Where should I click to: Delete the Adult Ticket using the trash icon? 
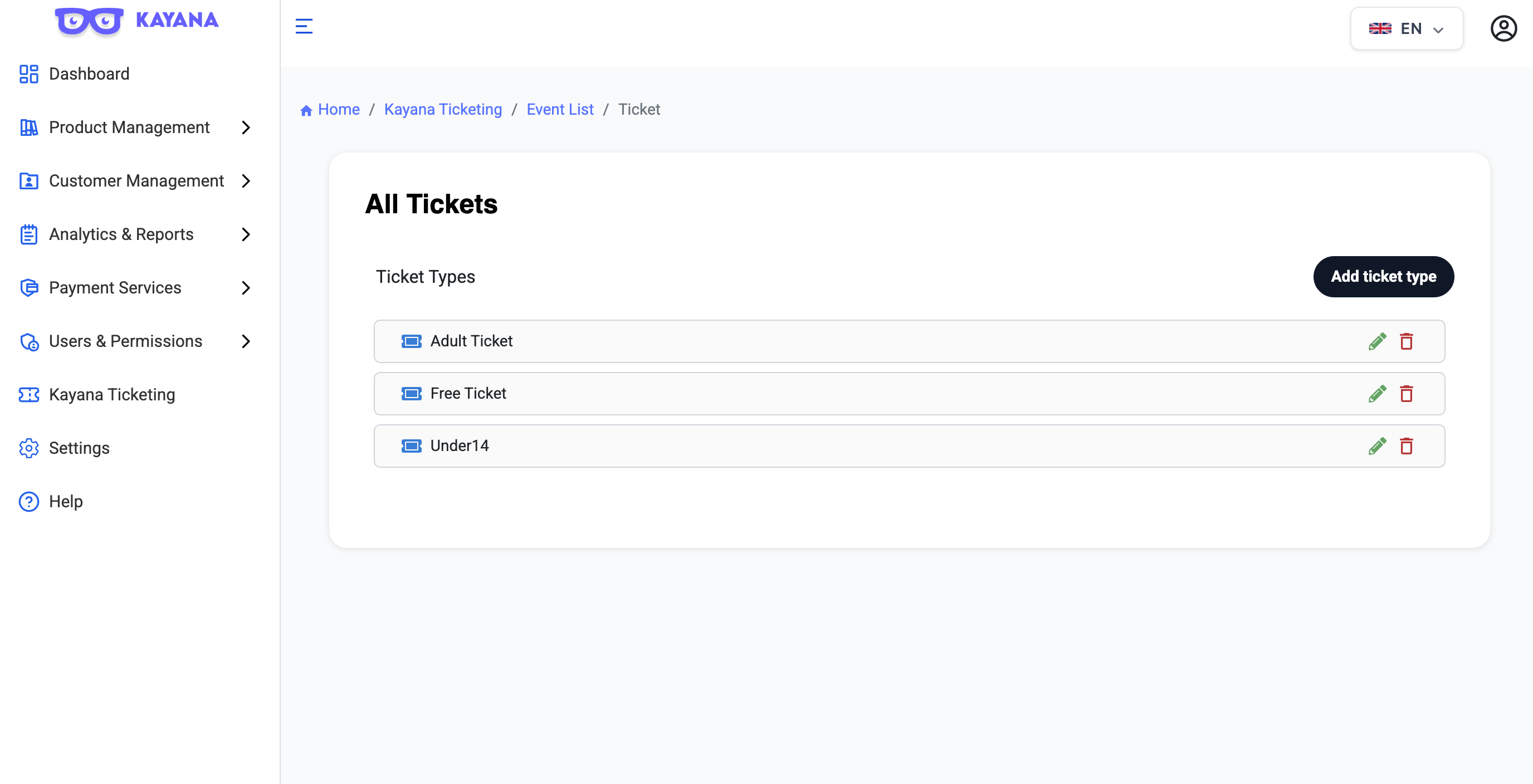(1406, 341)
